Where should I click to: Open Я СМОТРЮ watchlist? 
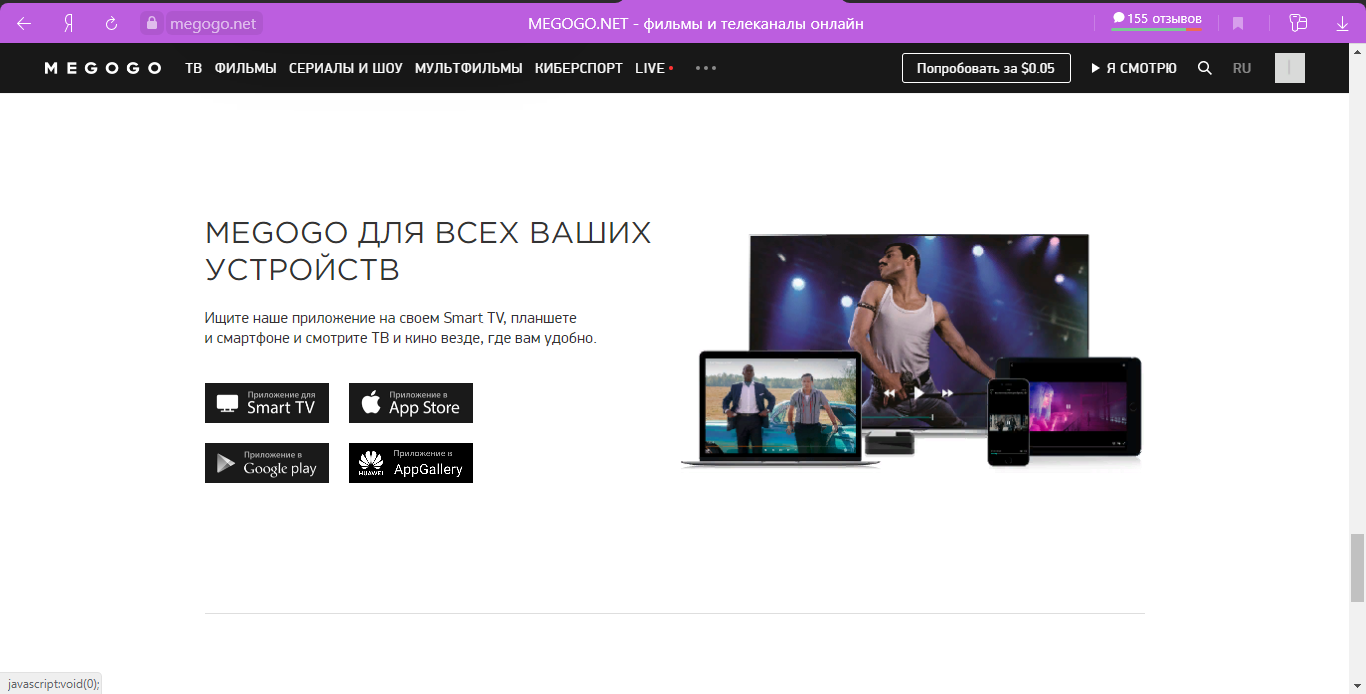tap(1134, 68)
